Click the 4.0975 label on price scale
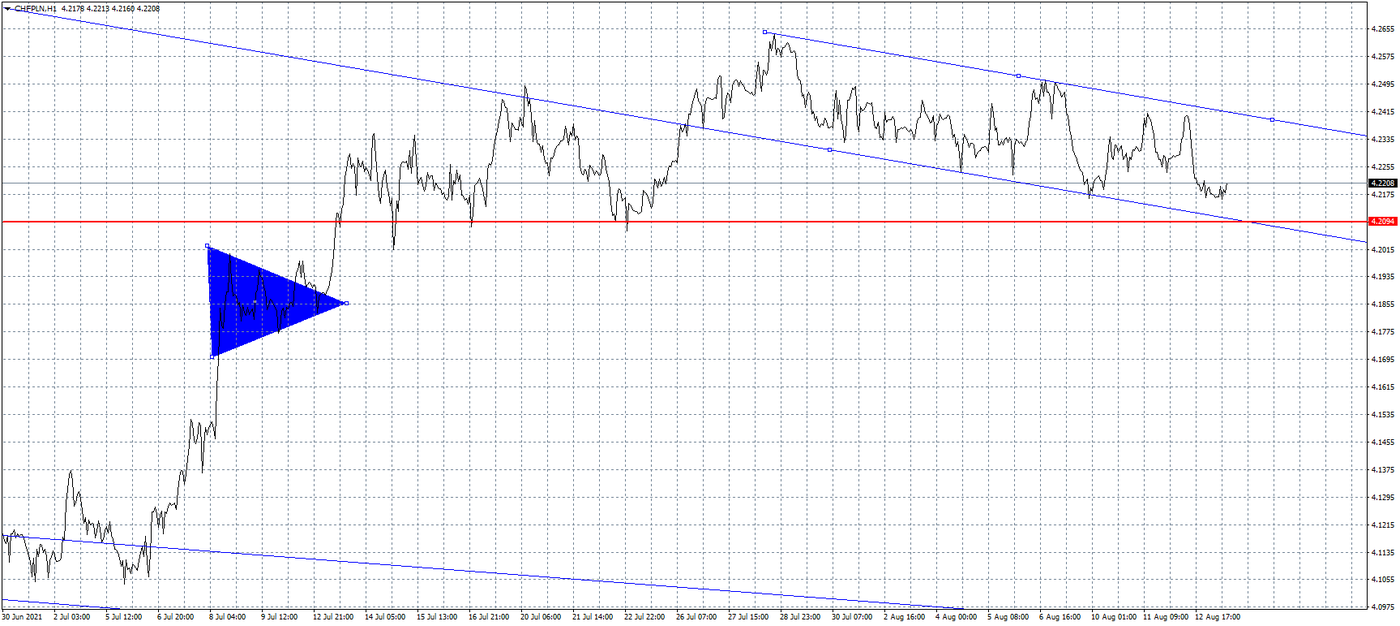The height and width of the screenshot is (626, 1400). point(1383,607)
